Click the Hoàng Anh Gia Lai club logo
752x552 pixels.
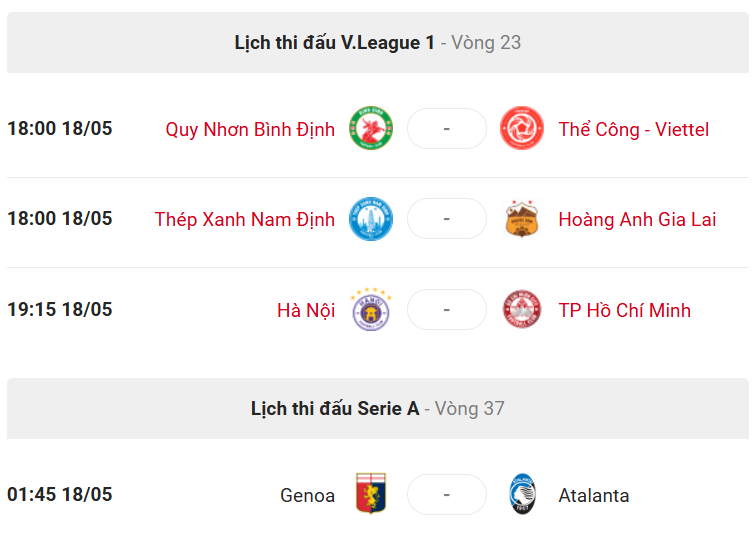click(522, 219)
